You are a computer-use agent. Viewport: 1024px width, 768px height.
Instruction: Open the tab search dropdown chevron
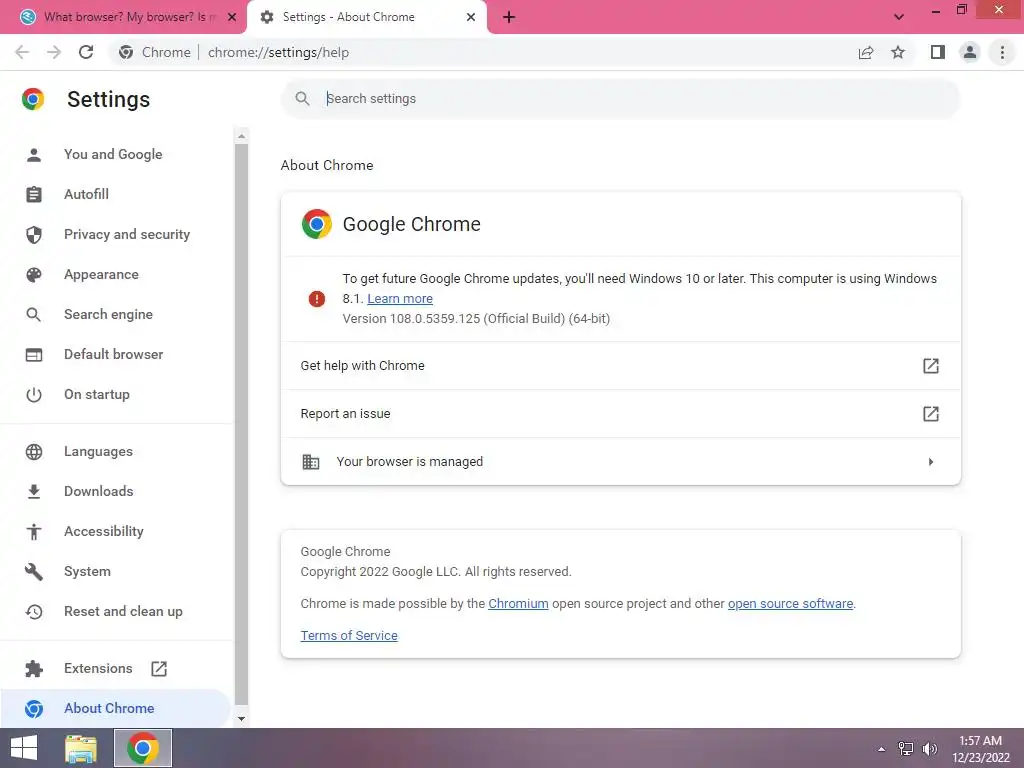coord(899,17)
